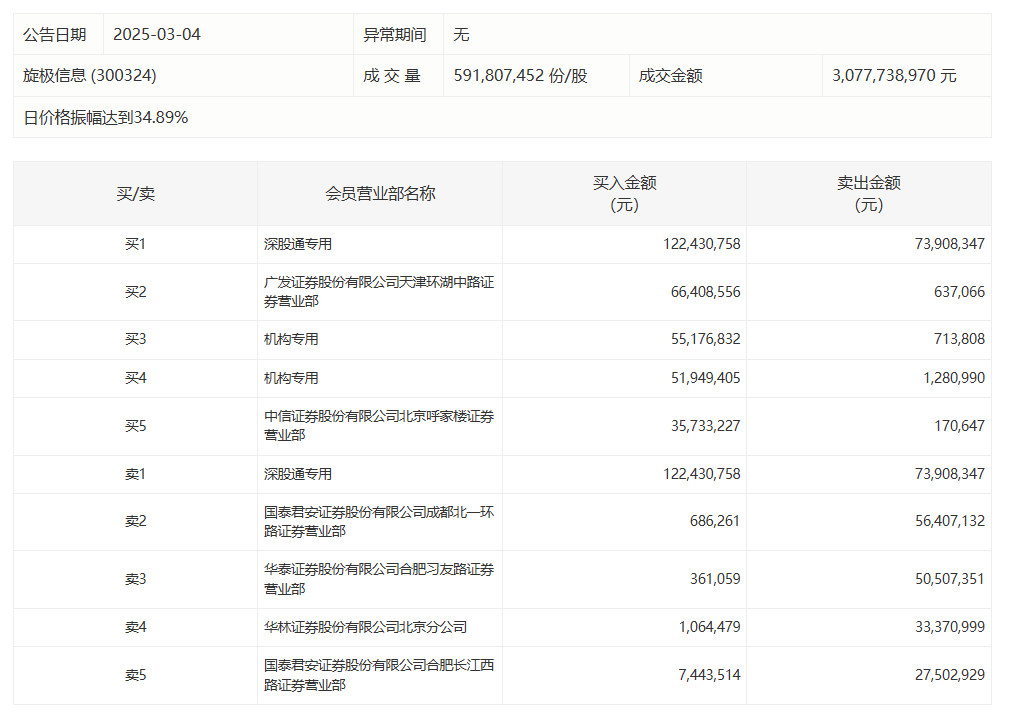Click the 买入金额(元) column header
Viewport: 1009px width, 725px height.
tap(625, 194)
